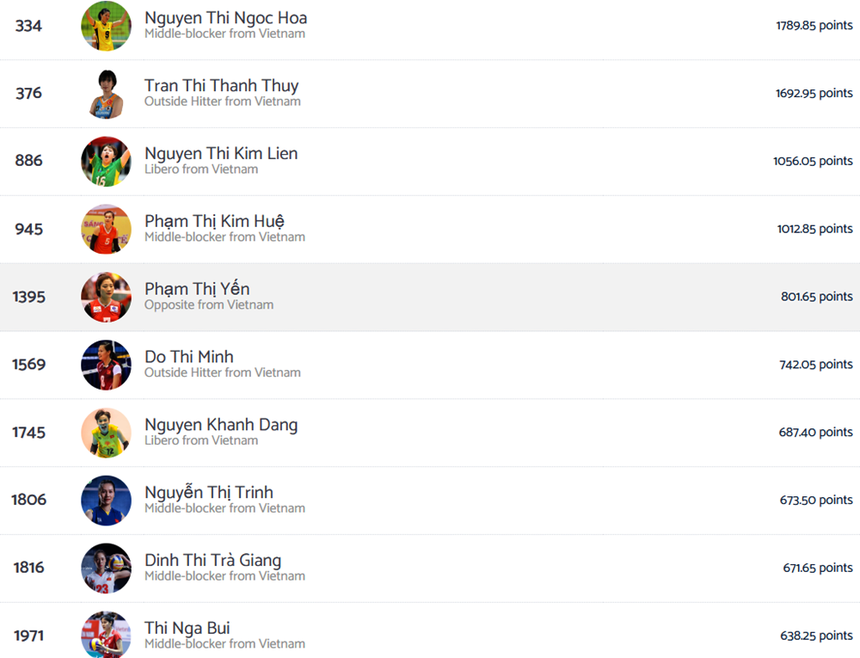Click the 671.65 points score

[x=817, y=568]
